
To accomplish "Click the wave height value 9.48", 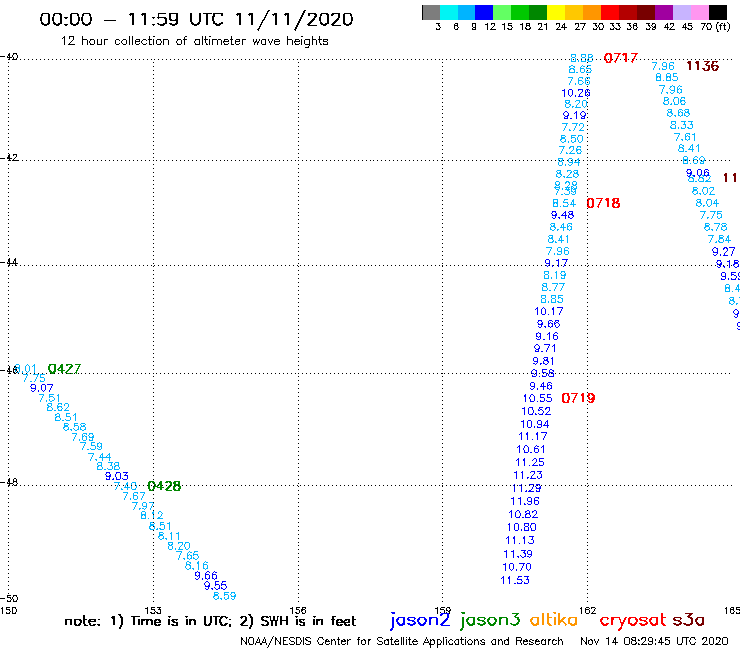I will pyautogui.click(x=563, y=215).
